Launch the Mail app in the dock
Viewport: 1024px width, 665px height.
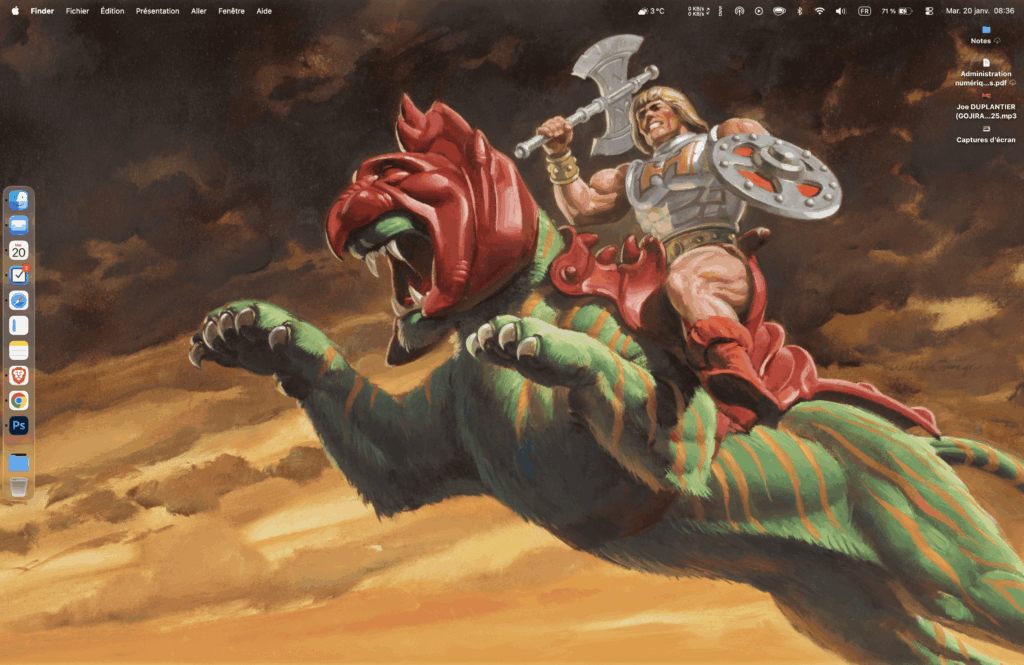click(x=19, y=226)
